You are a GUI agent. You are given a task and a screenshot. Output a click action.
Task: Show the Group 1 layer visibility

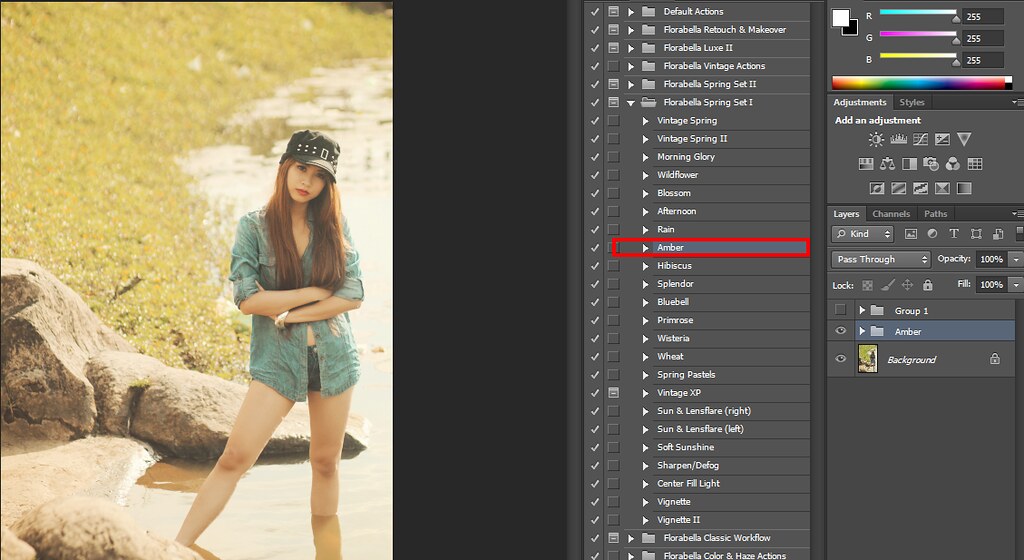click(840, 310)
